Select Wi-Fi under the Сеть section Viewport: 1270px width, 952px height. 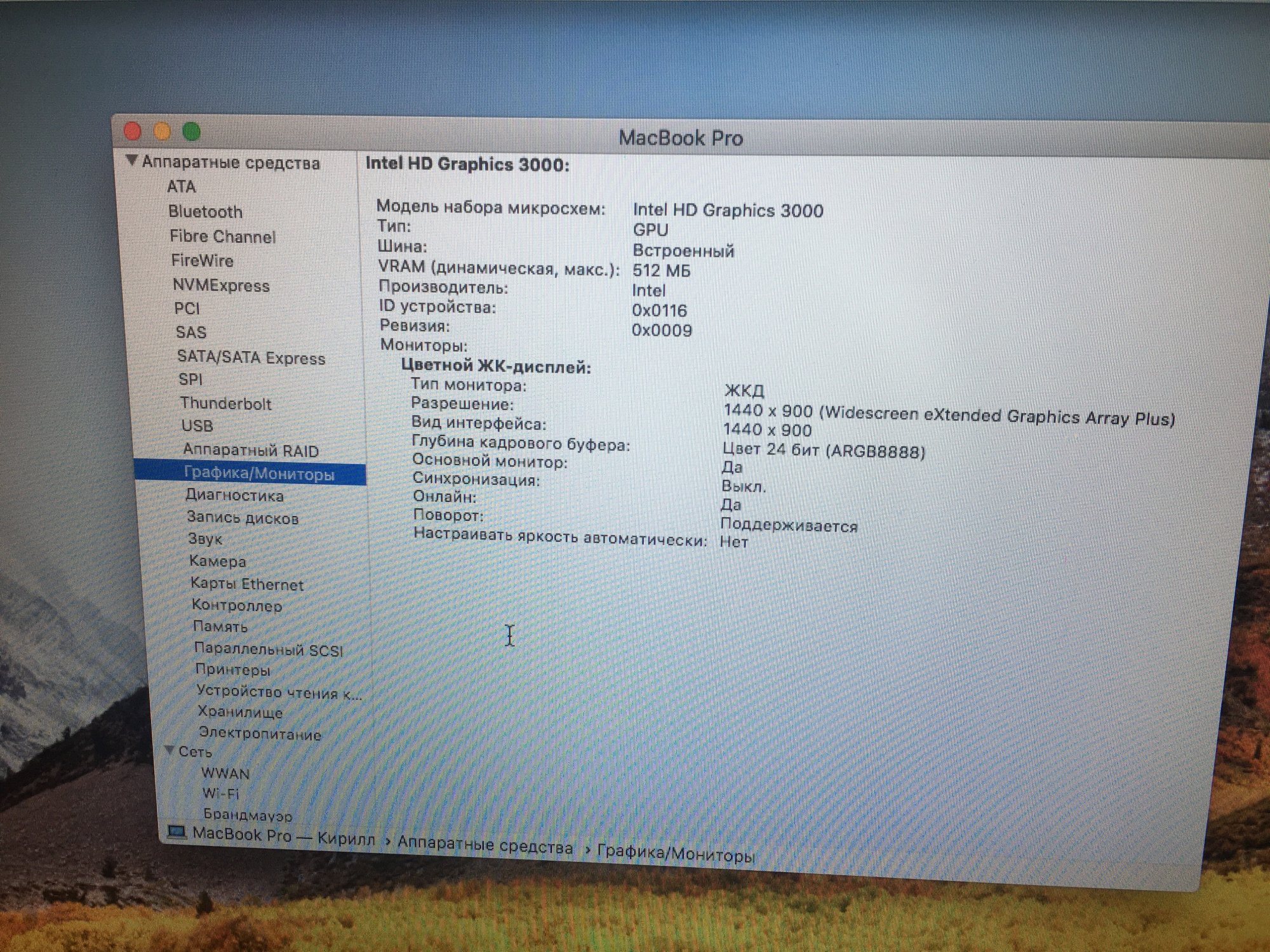tap(220, 793)
